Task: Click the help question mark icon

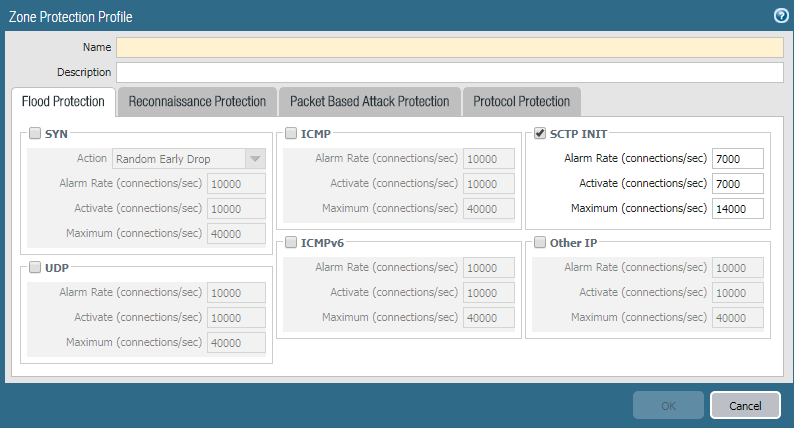Action: pyautogui.click(x=781, y=16)
